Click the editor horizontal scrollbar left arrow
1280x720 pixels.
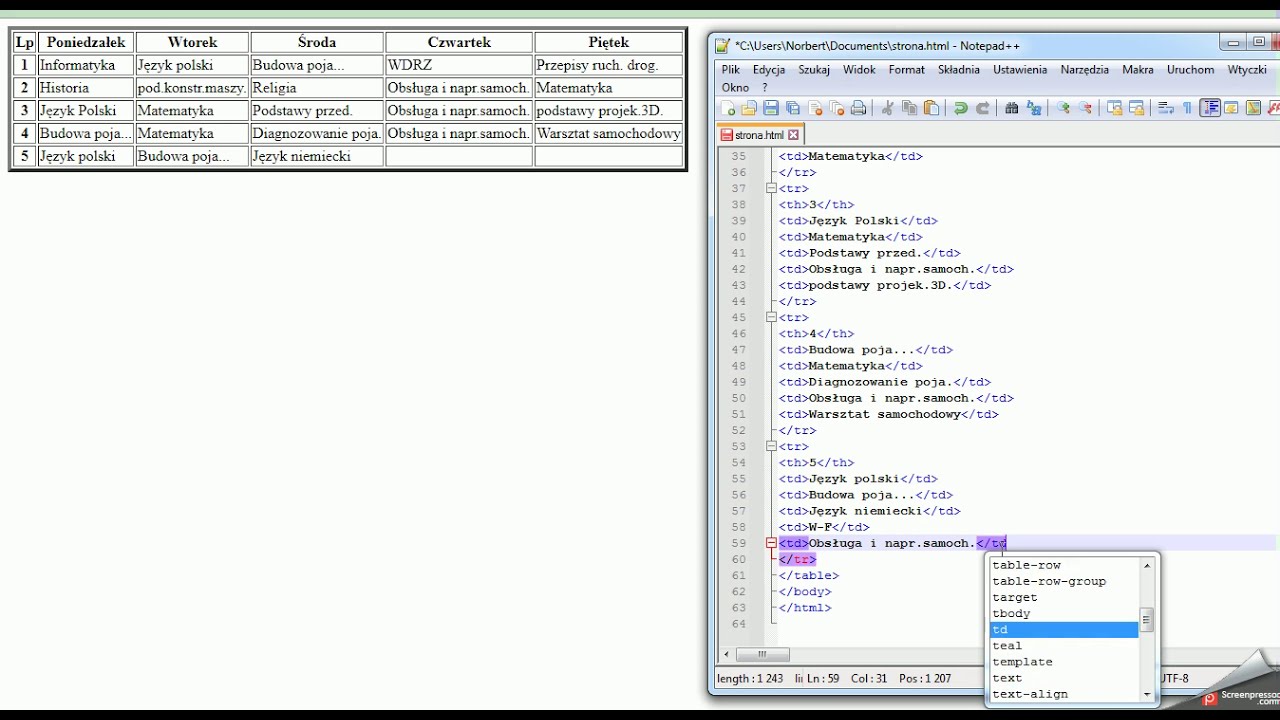[x=726, y=655]
